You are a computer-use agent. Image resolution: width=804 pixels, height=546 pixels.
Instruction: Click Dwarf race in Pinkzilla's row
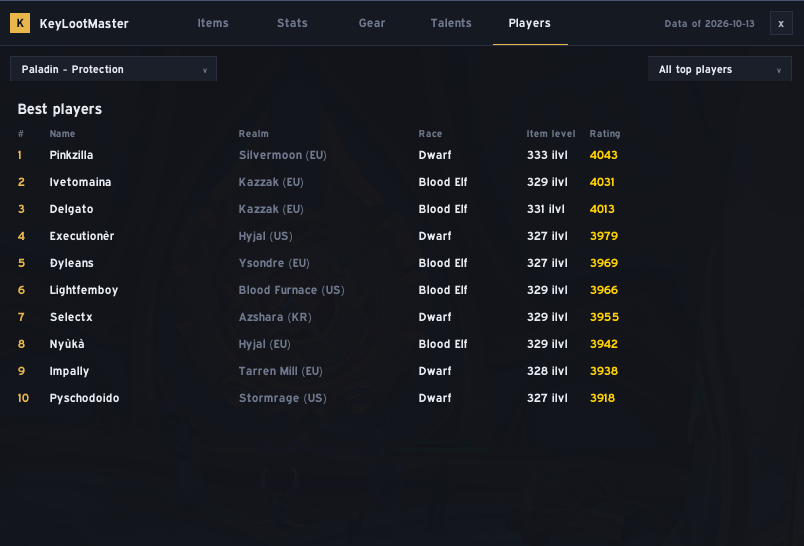[435, 155]
